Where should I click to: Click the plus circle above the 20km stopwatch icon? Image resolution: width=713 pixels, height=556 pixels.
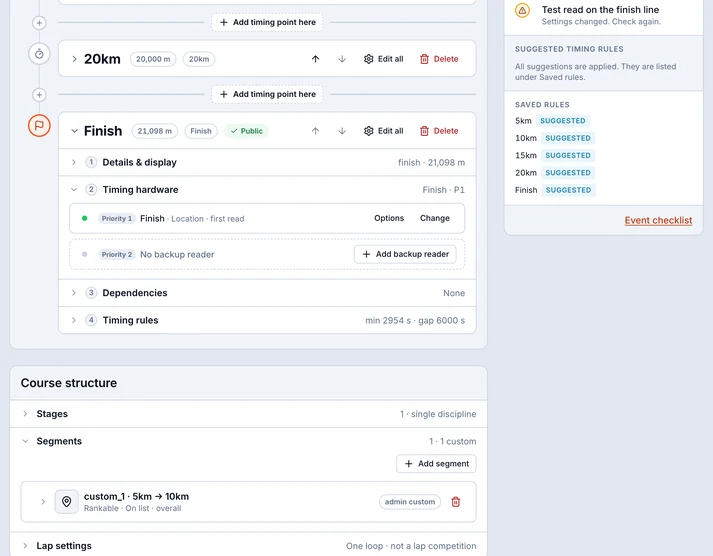[39, 23]
